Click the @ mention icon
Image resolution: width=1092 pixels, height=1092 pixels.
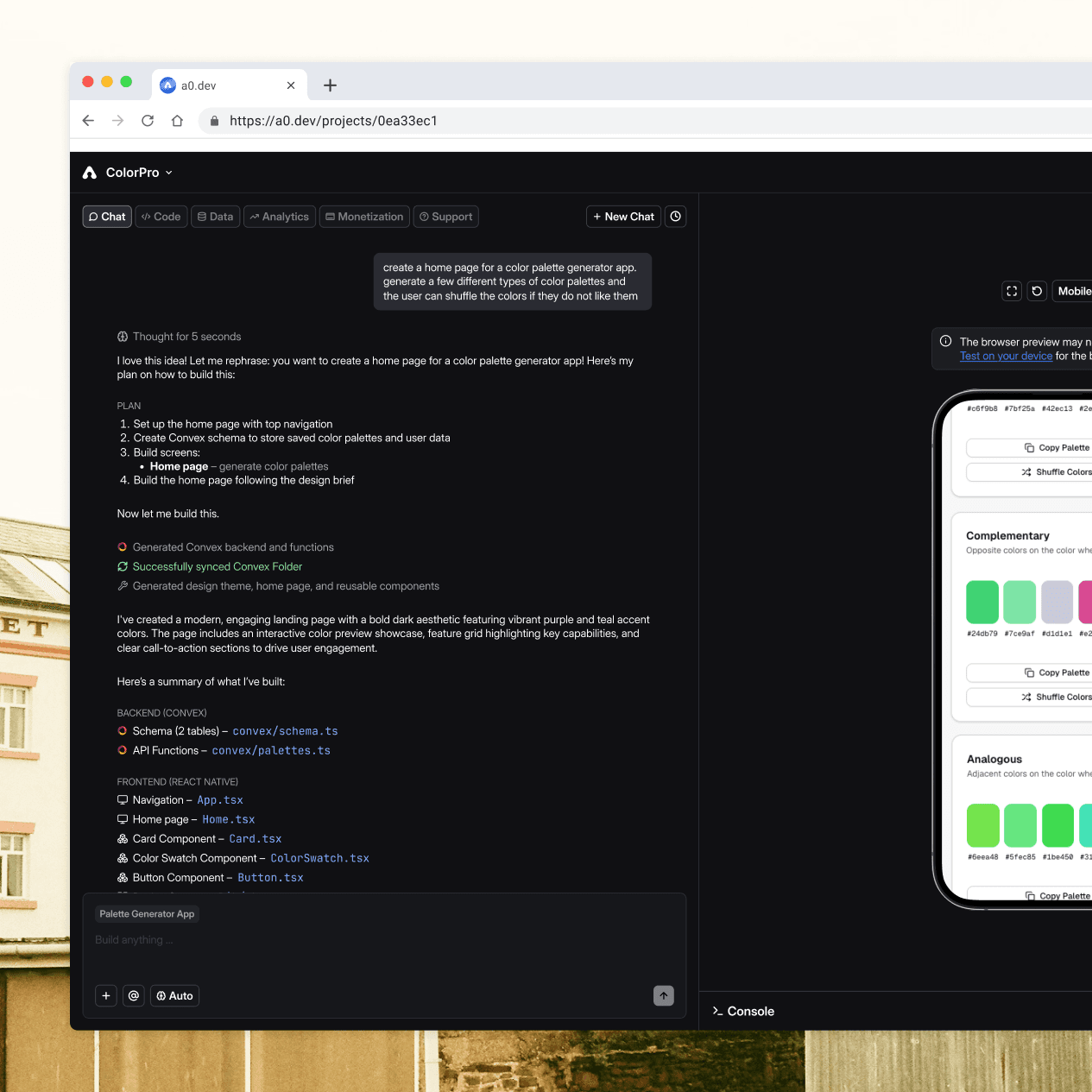tap(134, 996)
